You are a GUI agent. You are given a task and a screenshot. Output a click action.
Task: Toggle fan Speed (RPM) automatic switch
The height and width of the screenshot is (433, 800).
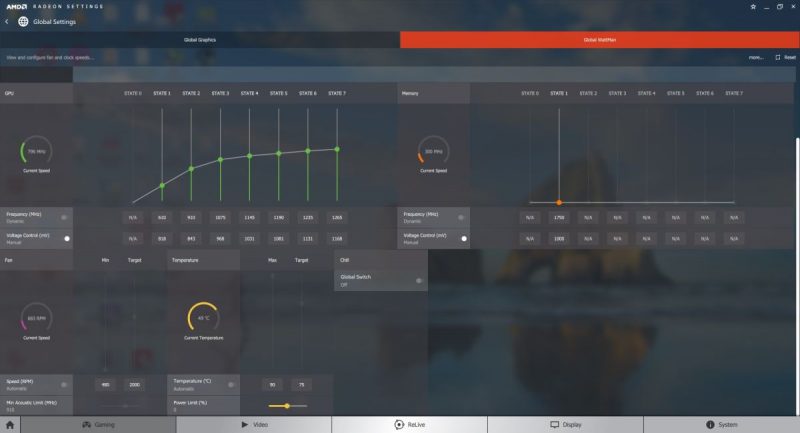pos(64,385)
